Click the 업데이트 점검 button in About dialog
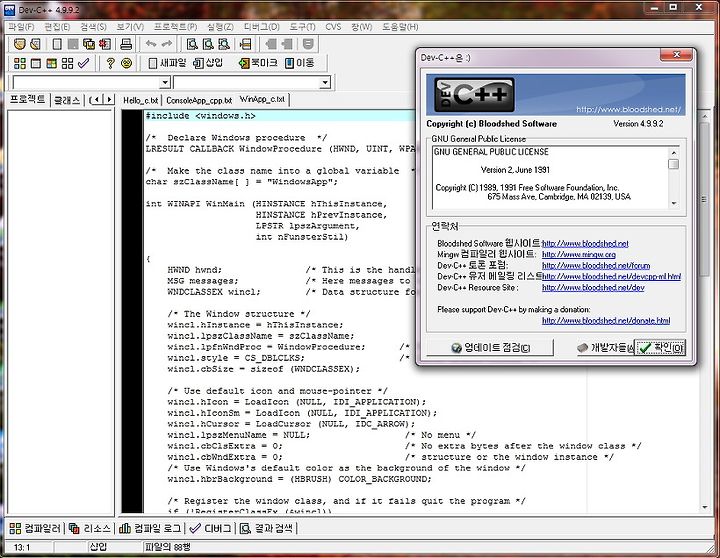 click(x=490, y=348)
